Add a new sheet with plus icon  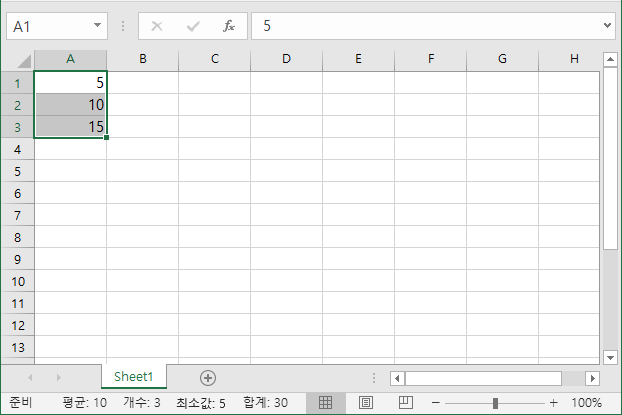coord(208,378)
